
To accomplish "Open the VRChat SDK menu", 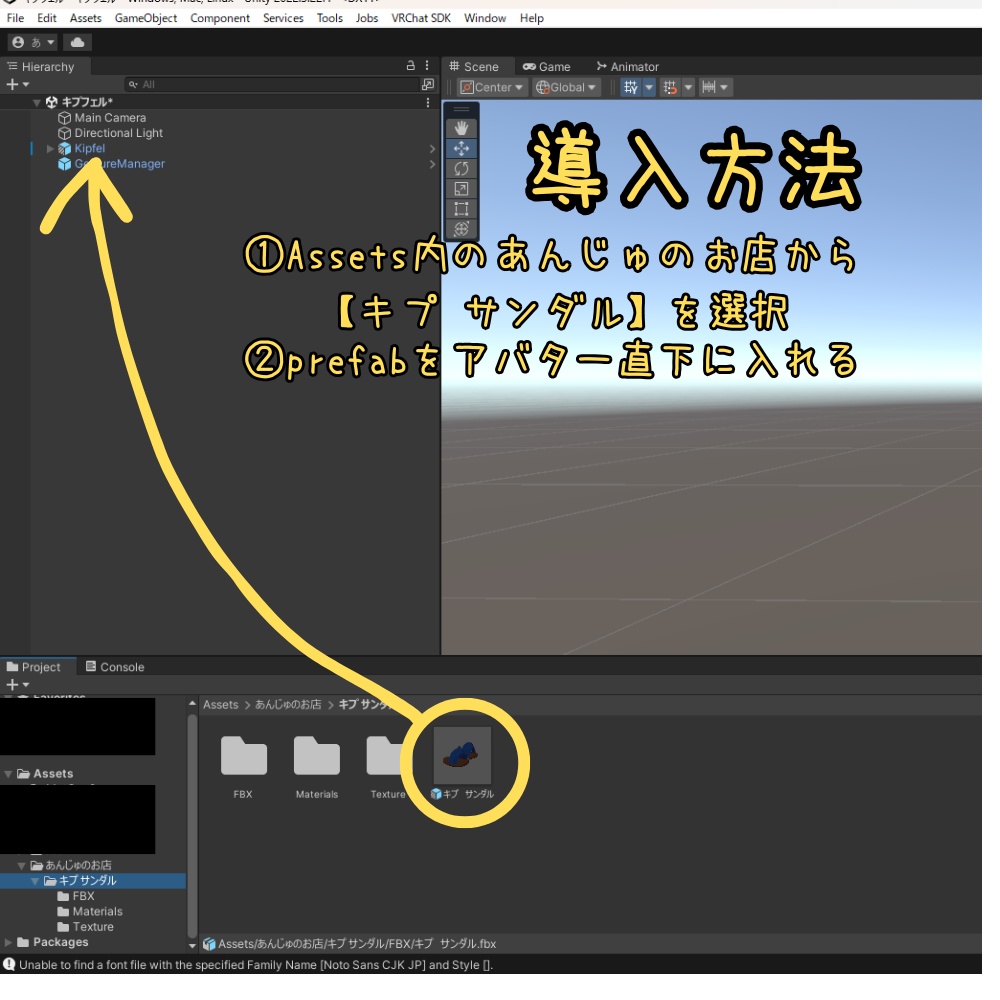I will [x=420, y=18].
